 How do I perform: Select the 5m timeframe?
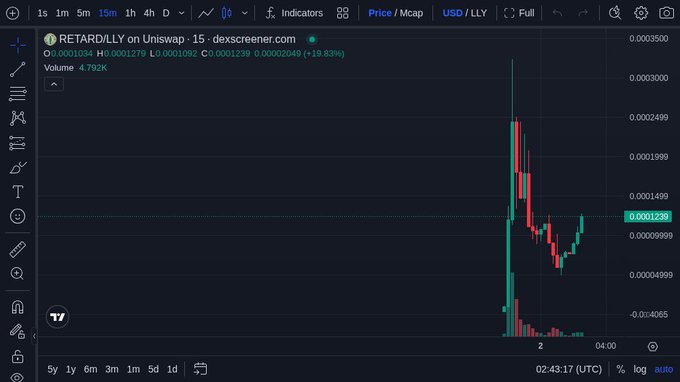83,13
